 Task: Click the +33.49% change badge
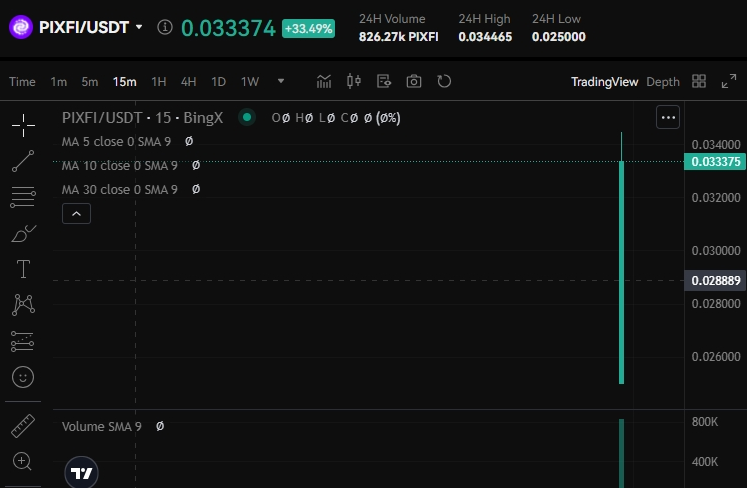pos(308,28)
